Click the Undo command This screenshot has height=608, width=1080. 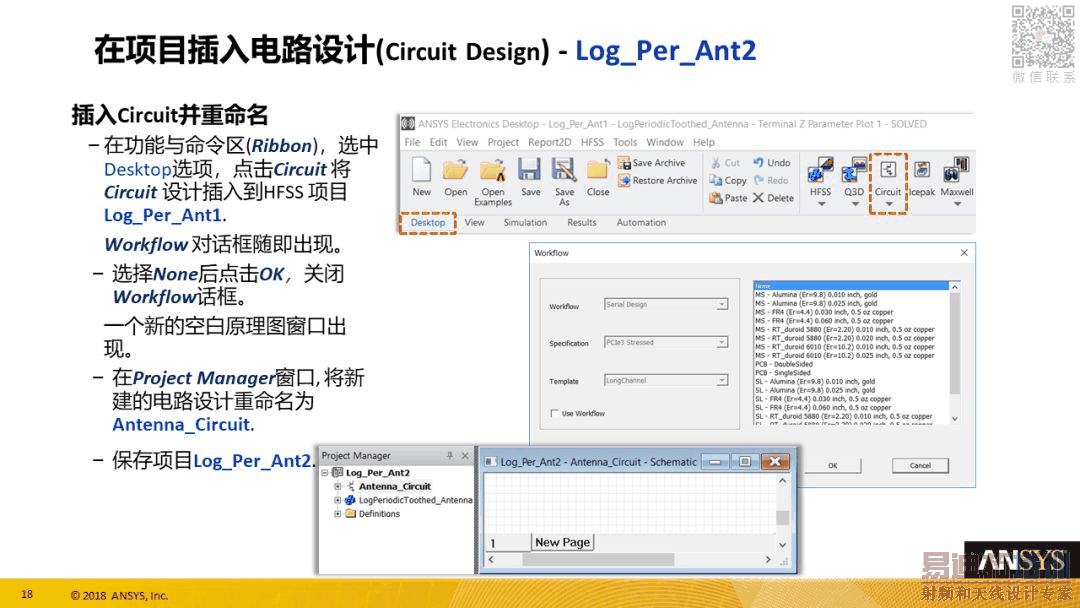pyautogui.click(x=771, y=163)
